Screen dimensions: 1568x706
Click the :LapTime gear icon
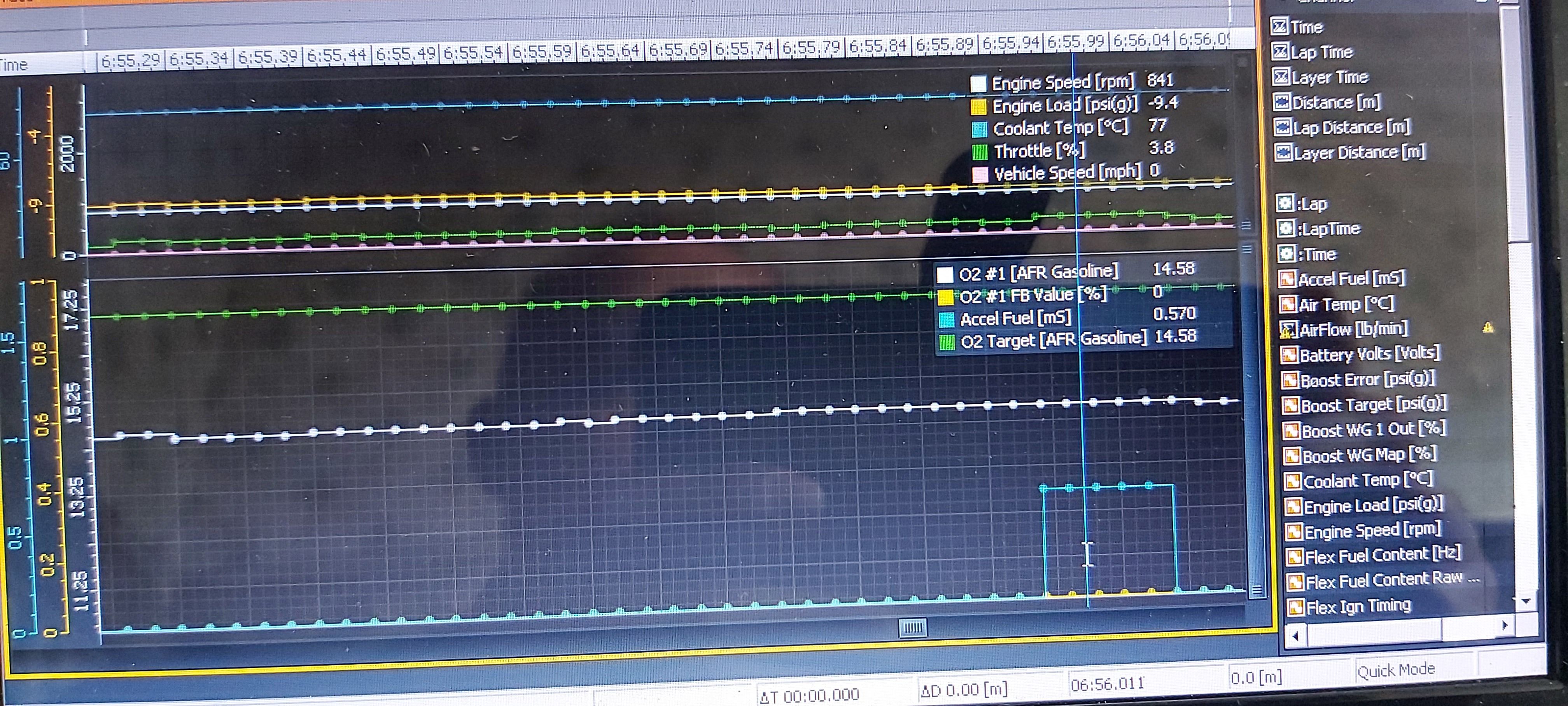(1285, 229)
